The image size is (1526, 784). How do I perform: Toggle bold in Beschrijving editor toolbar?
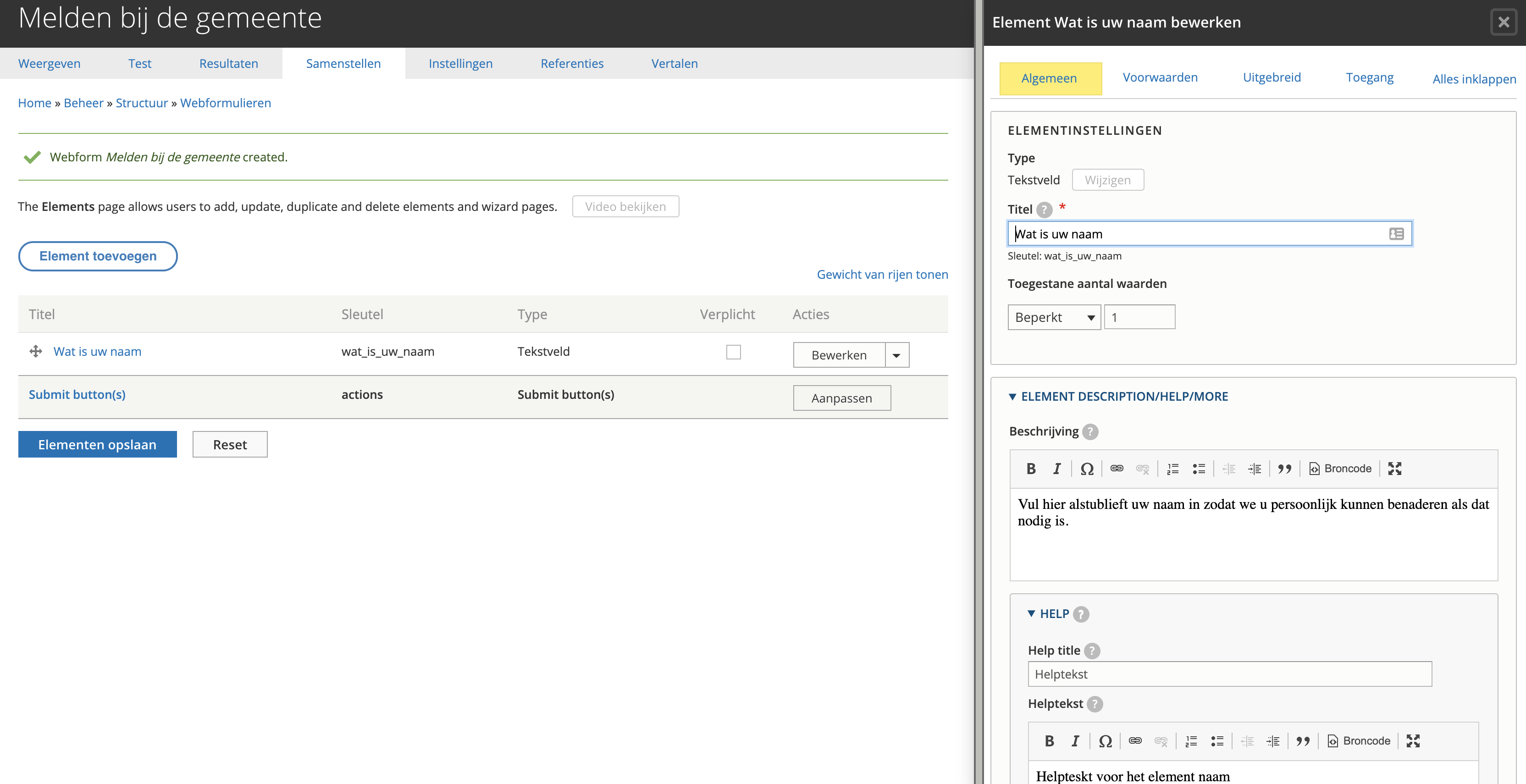point(1031,469)
